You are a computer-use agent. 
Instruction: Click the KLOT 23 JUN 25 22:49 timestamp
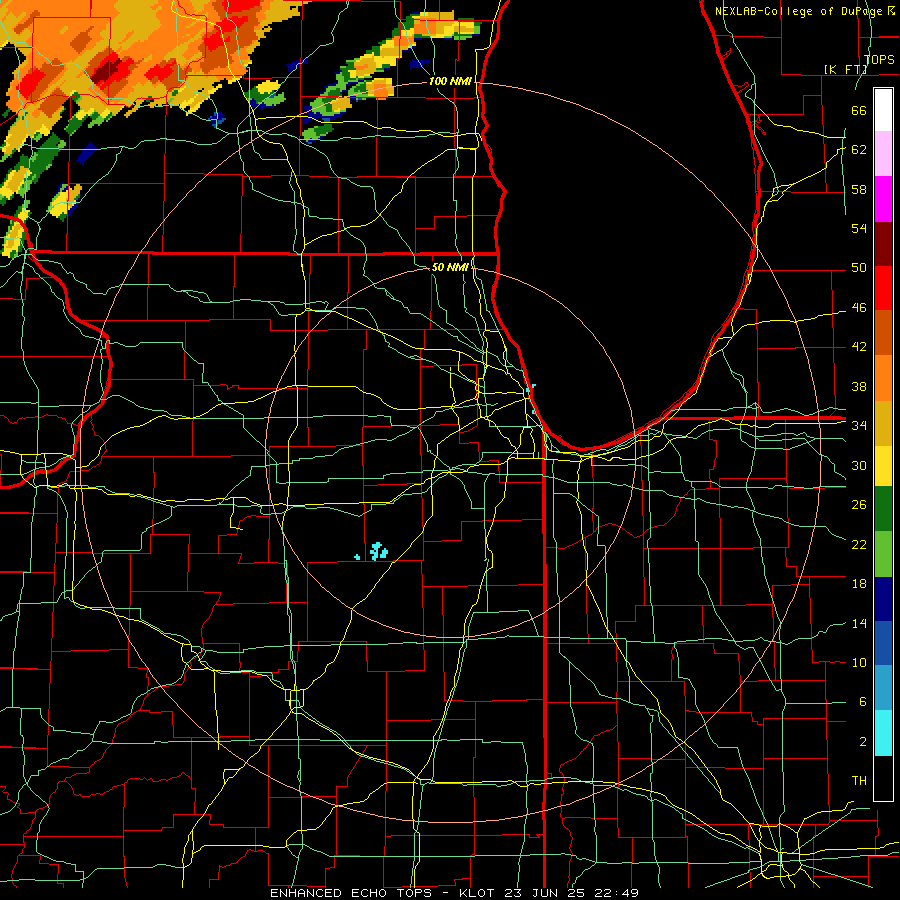point(549,893)
